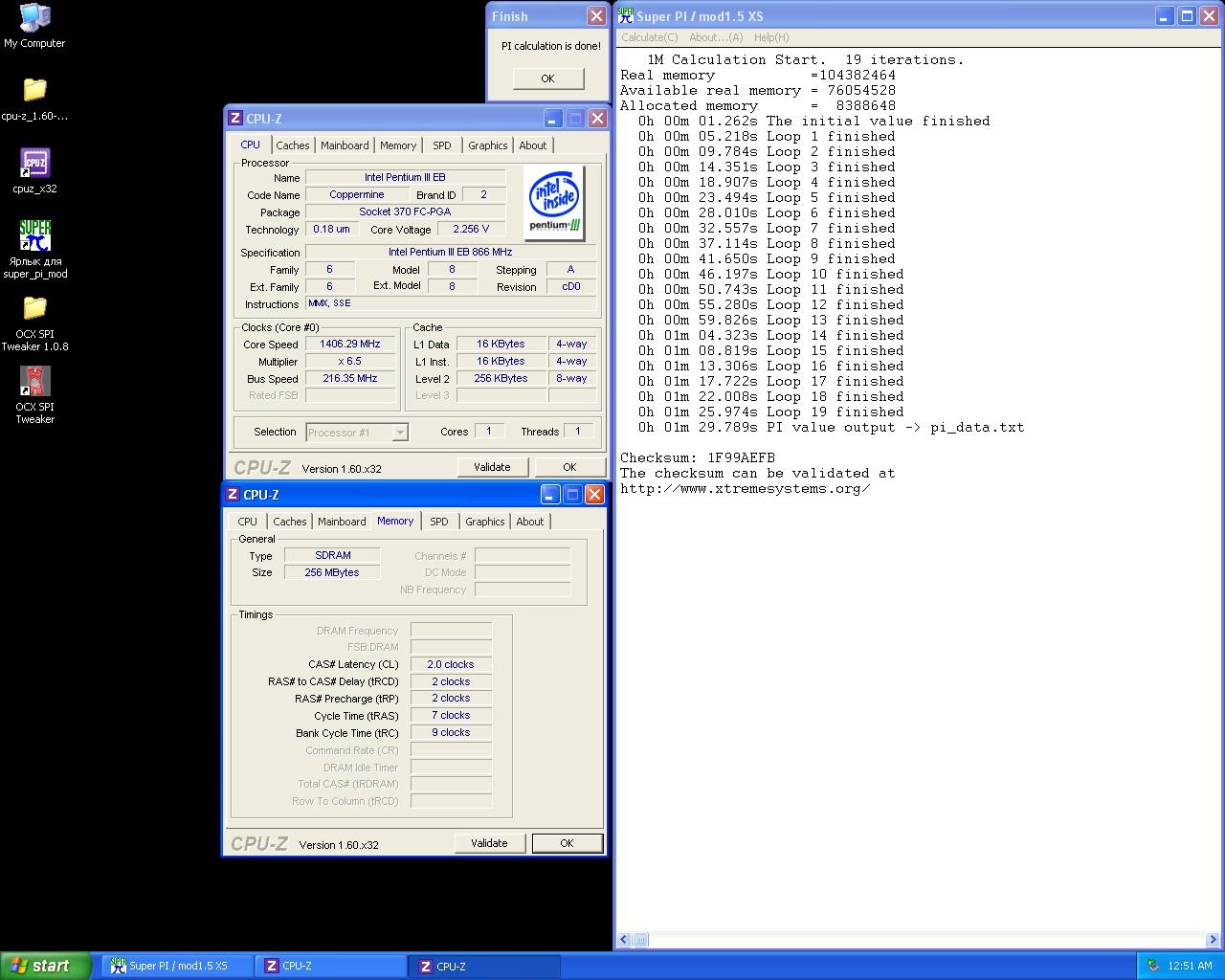Viewport: 1225px width, 980px height.
Task: Click the taskbar clock showing 12:51 AM
Action: [x=1191, y=967]
